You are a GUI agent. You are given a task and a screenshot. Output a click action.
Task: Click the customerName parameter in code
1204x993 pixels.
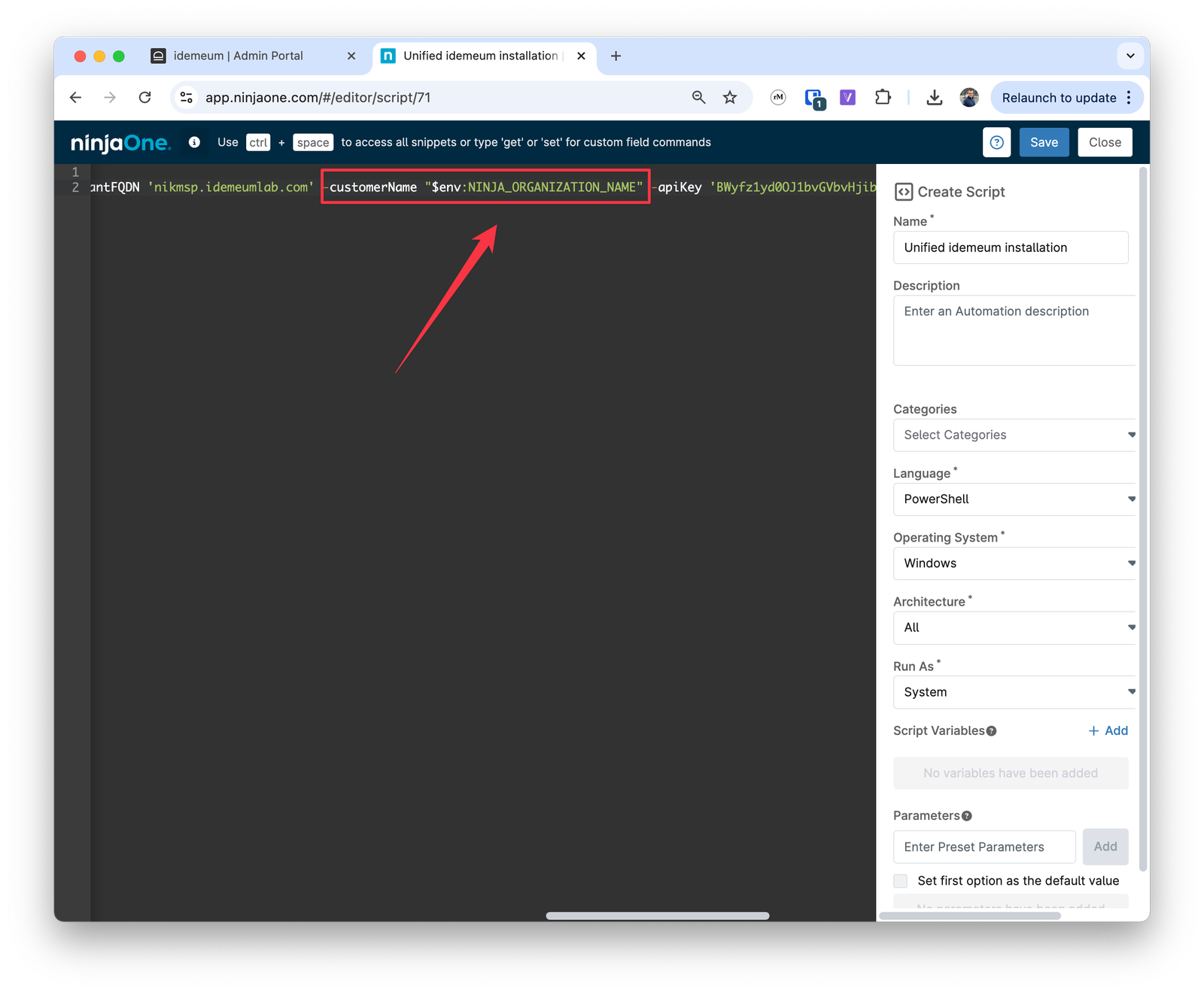[370, 187]
